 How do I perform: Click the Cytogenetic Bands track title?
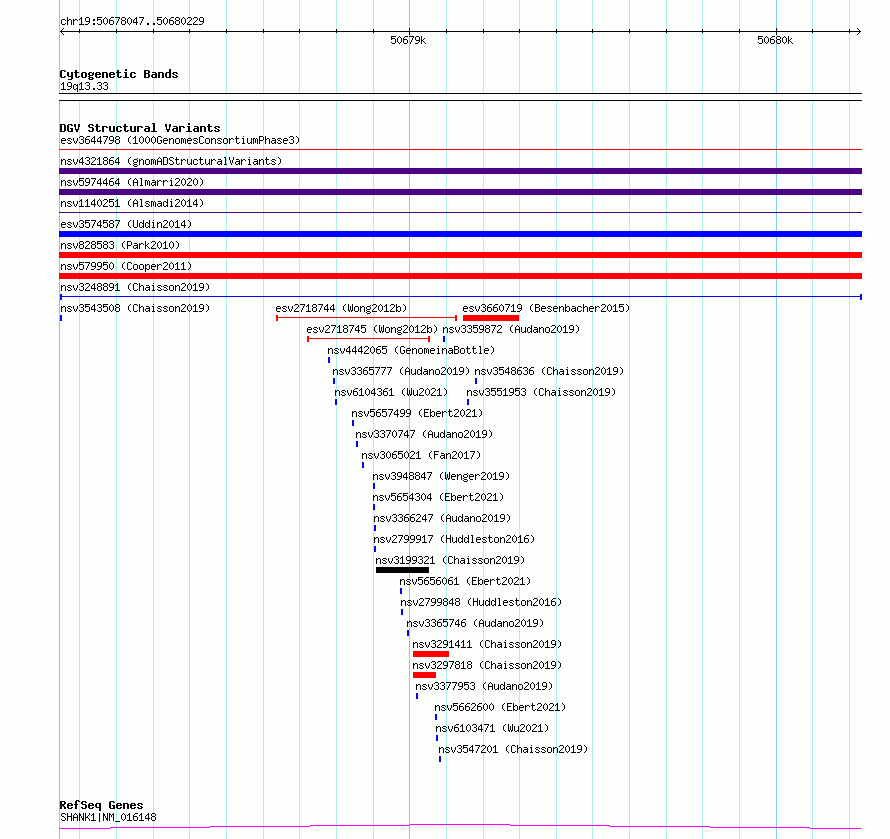119,74
